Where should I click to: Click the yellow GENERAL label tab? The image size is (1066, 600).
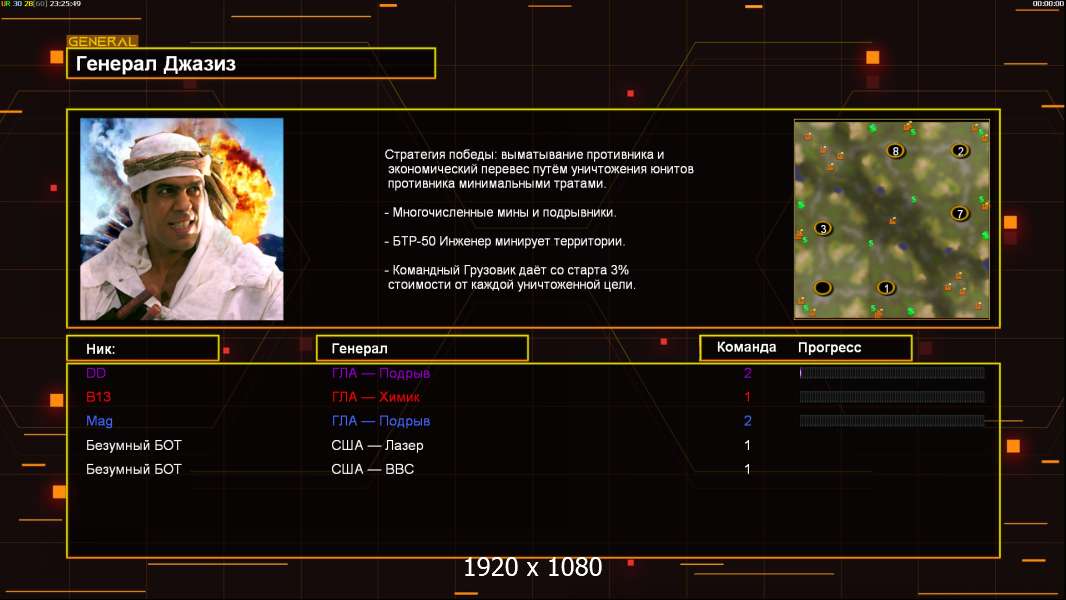pos(102,41)
